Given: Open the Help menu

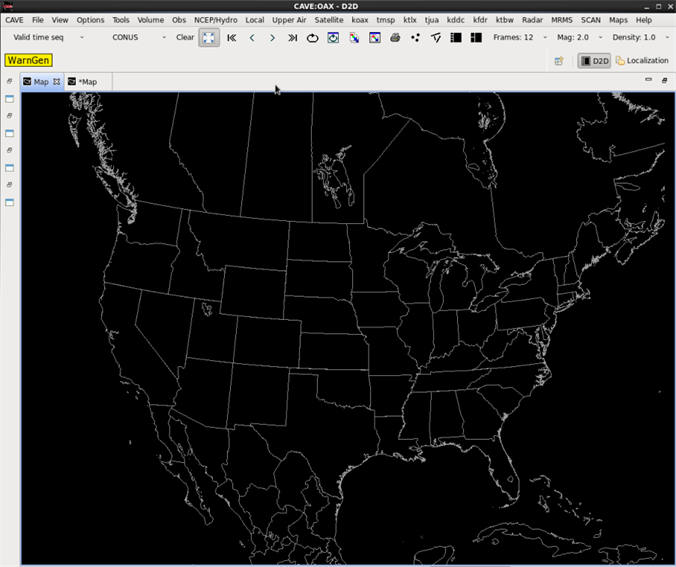Looking at the screenshot, I should (644, 20).
